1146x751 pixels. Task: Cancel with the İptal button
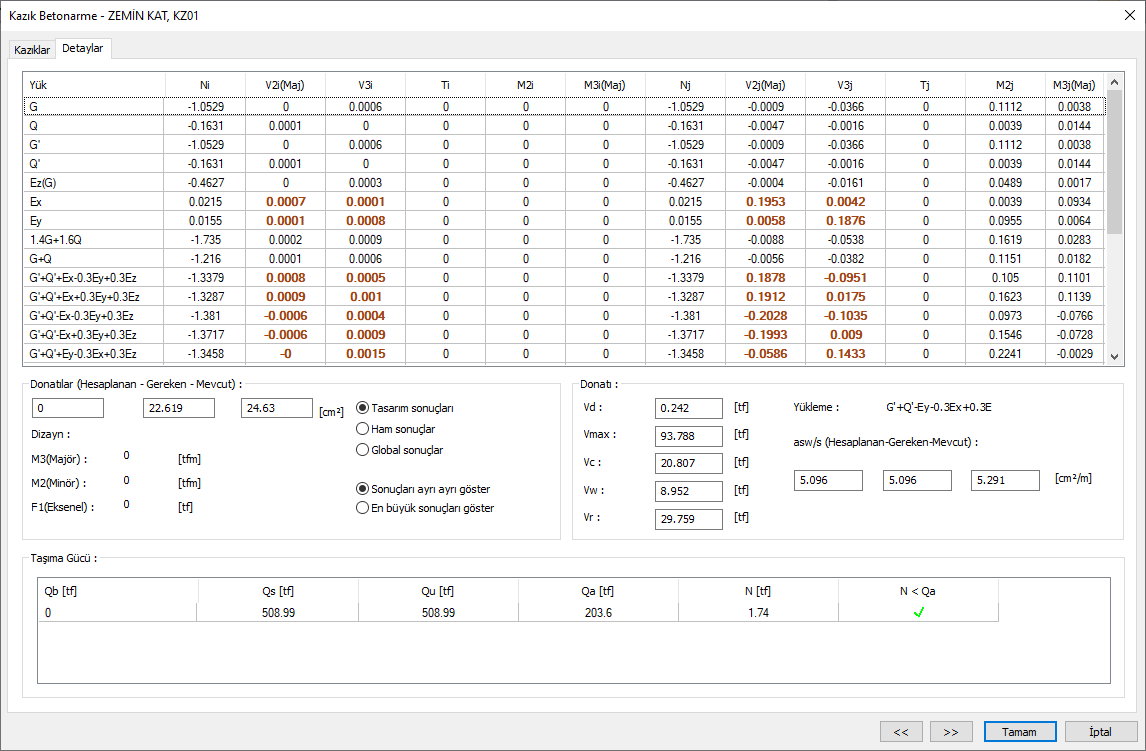pos(1101,732)
